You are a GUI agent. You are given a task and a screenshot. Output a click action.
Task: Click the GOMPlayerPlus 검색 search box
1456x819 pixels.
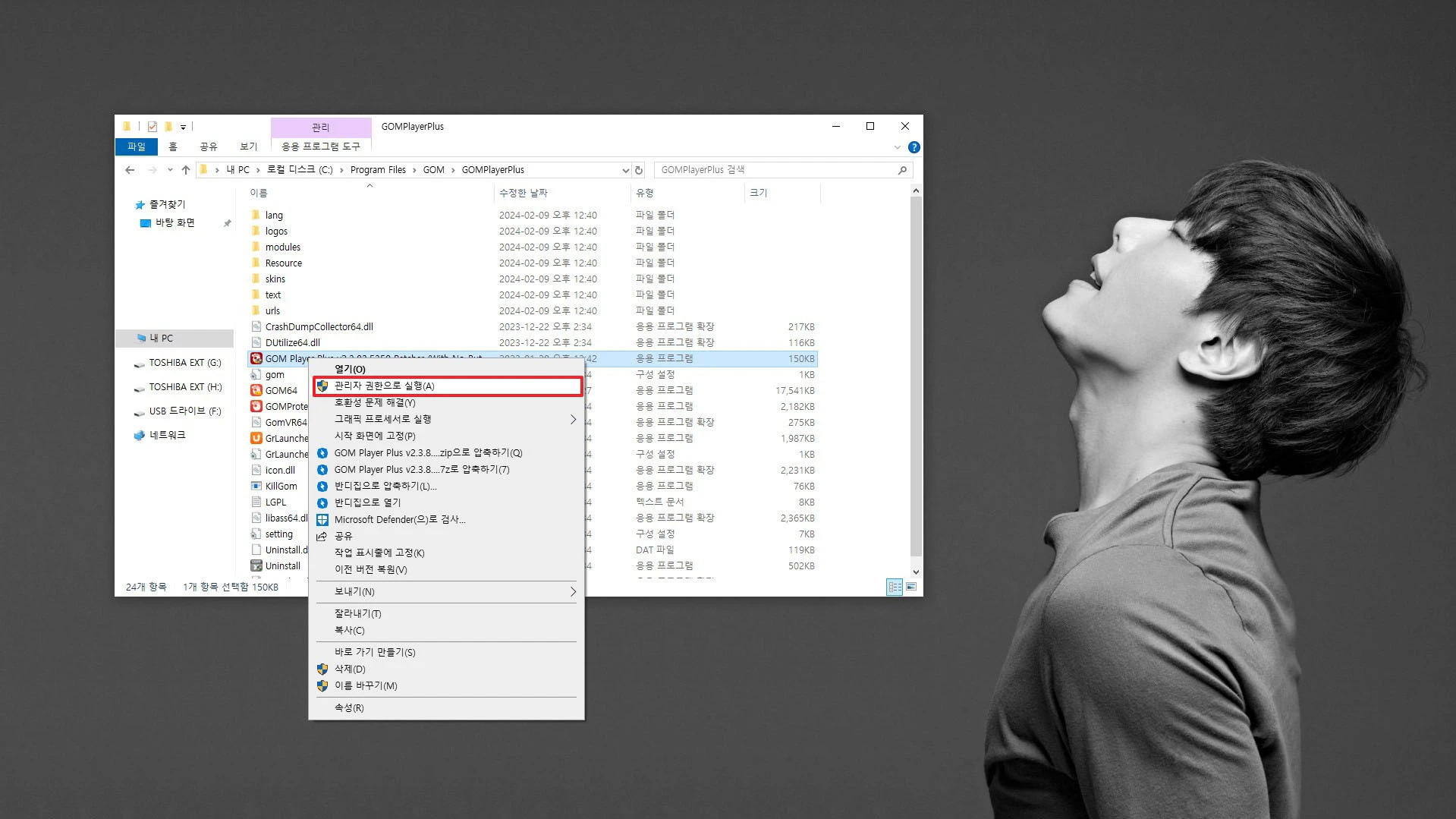tap(776, 170)
